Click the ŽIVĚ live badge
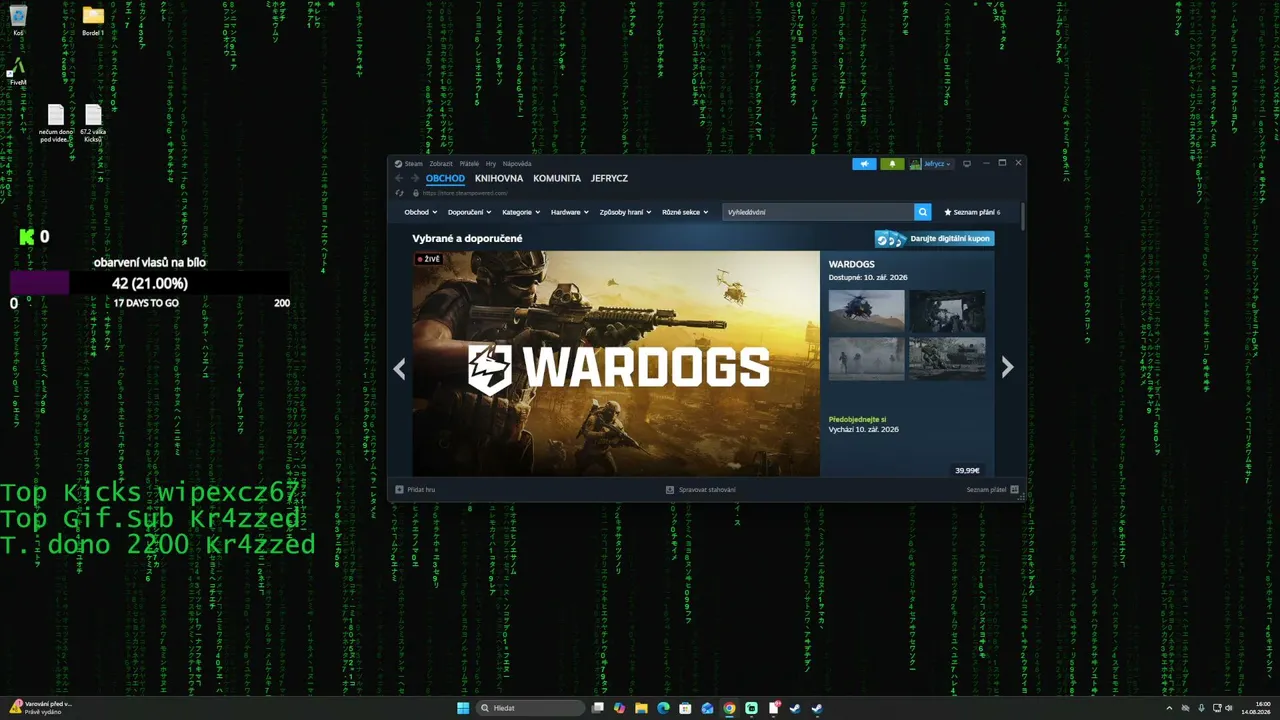 point(428,259)
